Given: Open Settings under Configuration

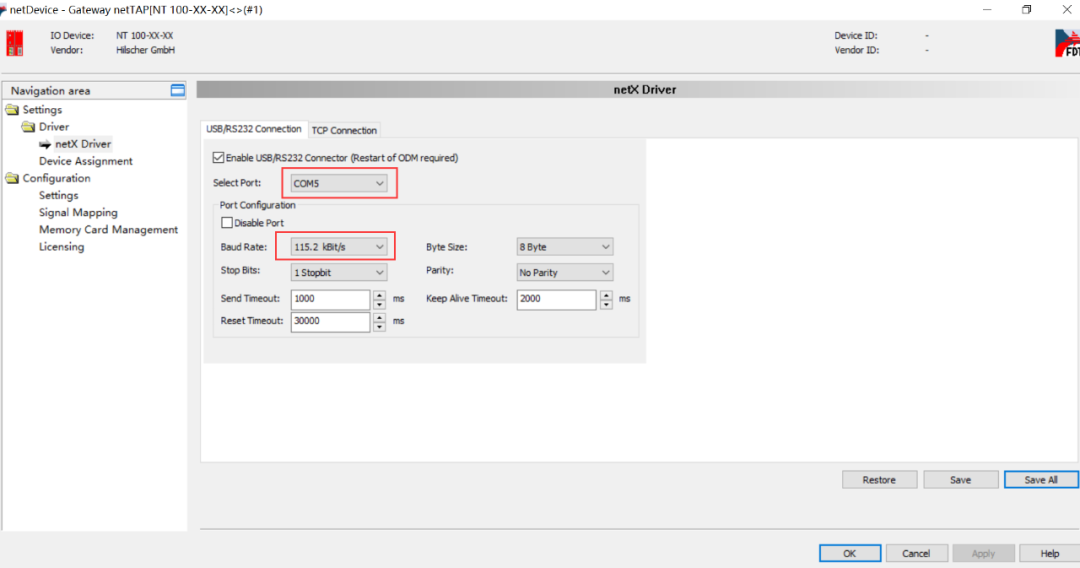Looking at the screenshot, I should (59, 196).
